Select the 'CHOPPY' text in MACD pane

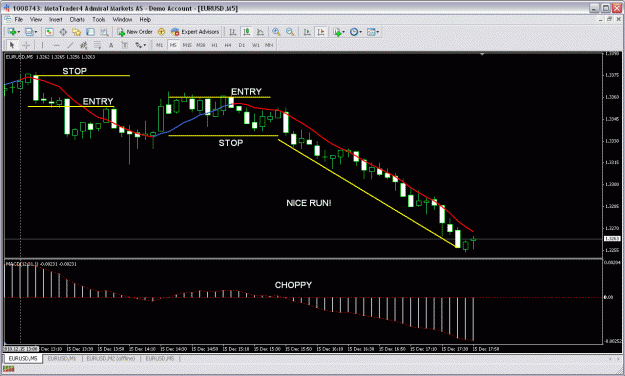click(x=293, y=285)
